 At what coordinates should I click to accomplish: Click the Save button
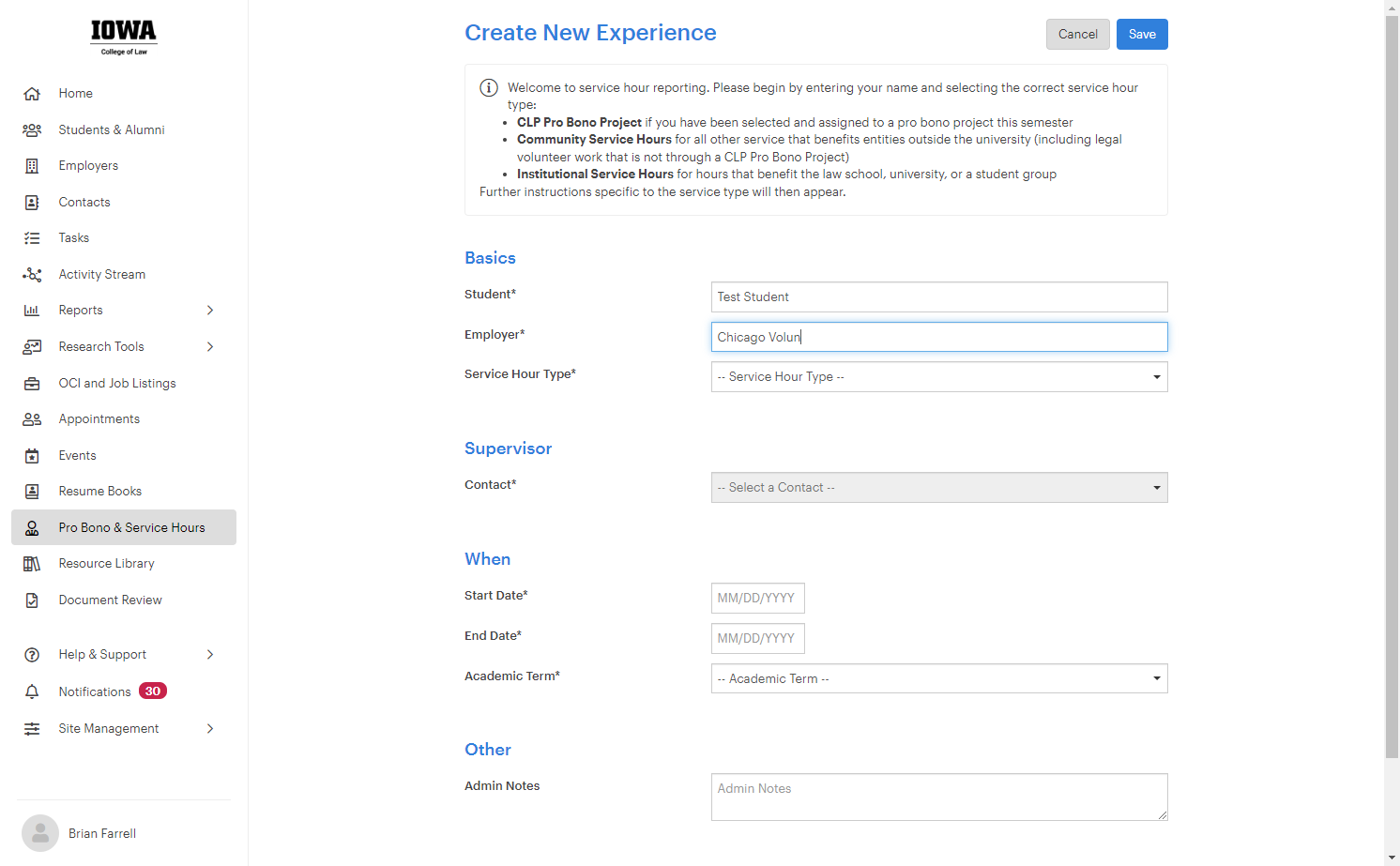tap(1142, 35)
